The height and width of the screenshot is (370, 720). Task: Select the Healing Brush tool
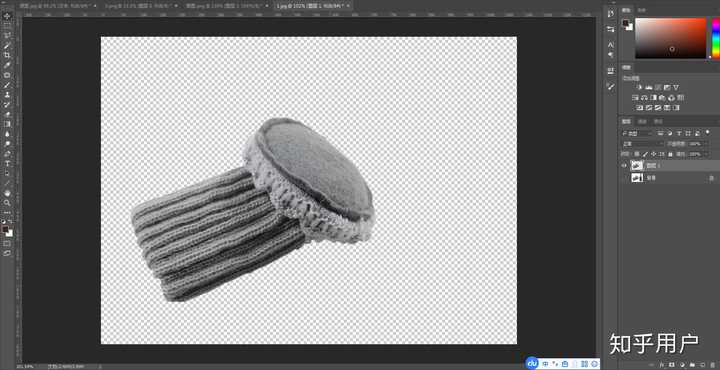pyautogui.click(x=7, y=75)
